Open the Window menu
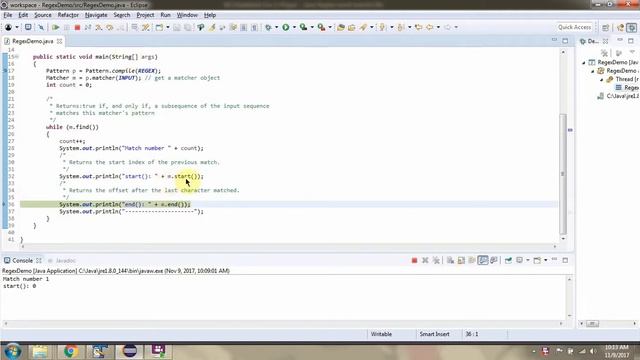The width and height of the screenshot is (640, 360). [x=187, y=15]
